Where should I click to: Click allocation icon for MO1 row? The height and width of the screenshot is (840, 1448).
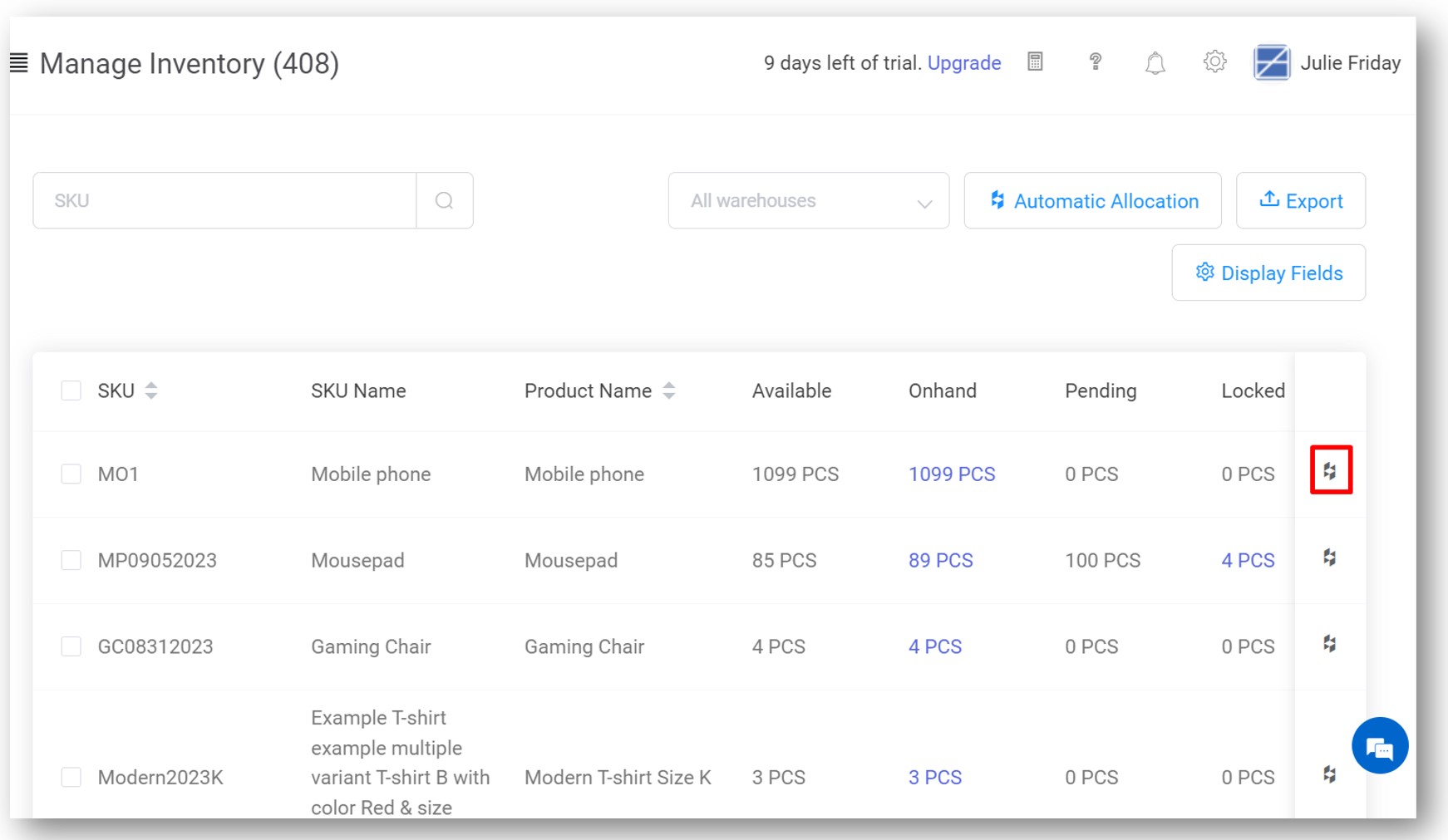(x=1330, y=471)
